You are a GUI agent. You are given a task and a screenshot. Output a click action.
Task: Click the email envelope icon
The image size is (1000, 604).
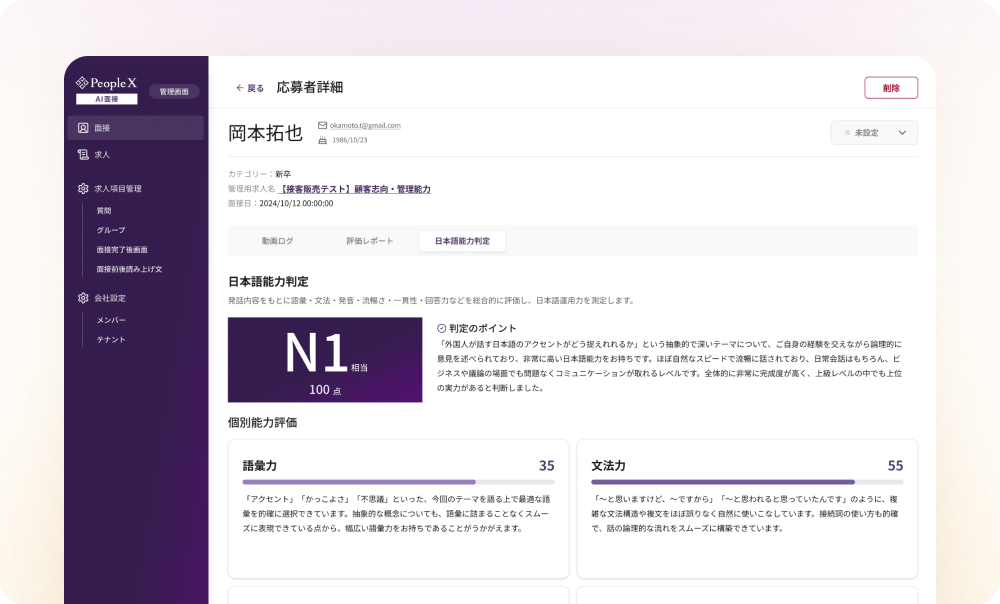click(x=322, y=125)
